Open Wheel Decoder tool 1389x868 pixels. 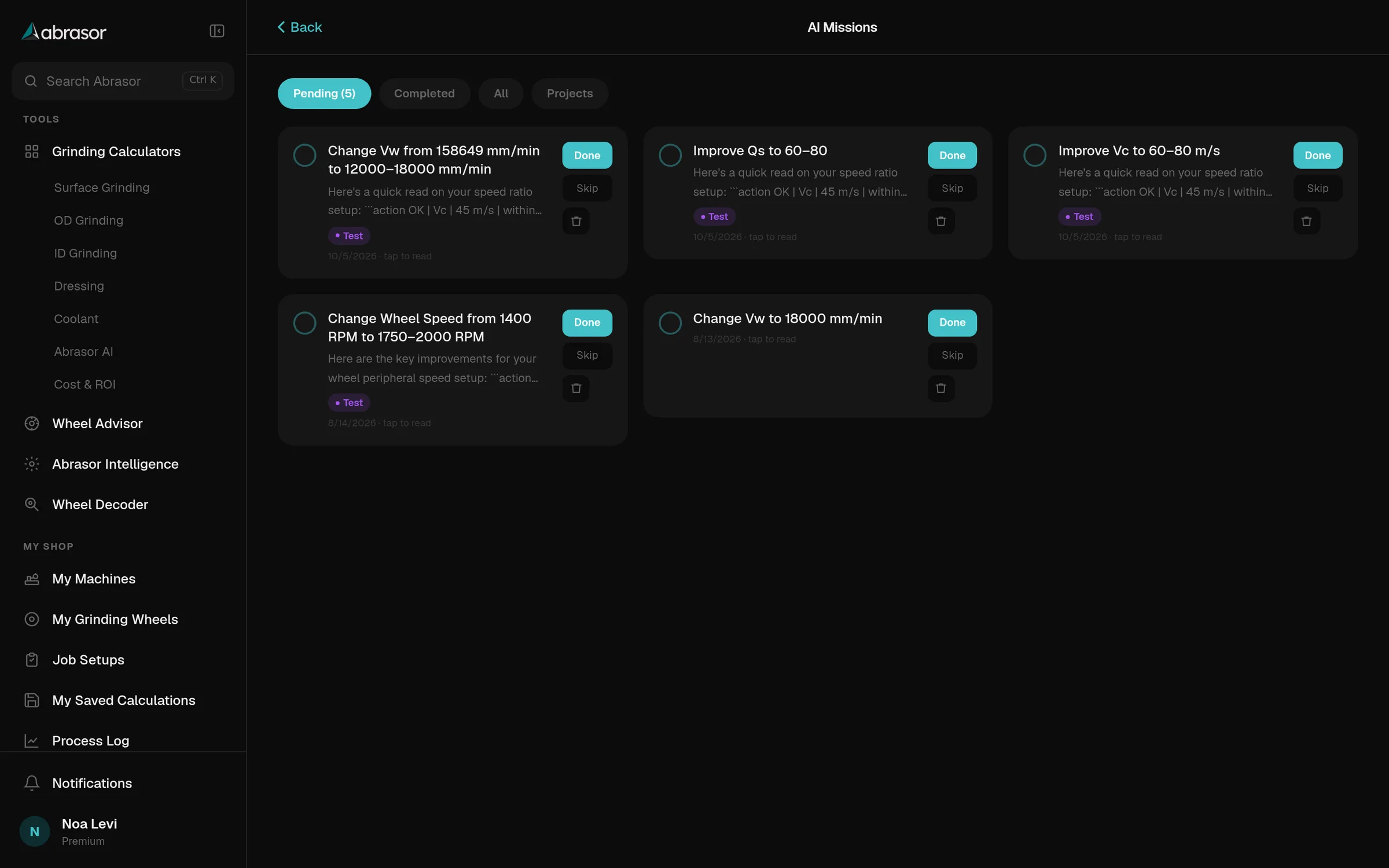[123, 505]
